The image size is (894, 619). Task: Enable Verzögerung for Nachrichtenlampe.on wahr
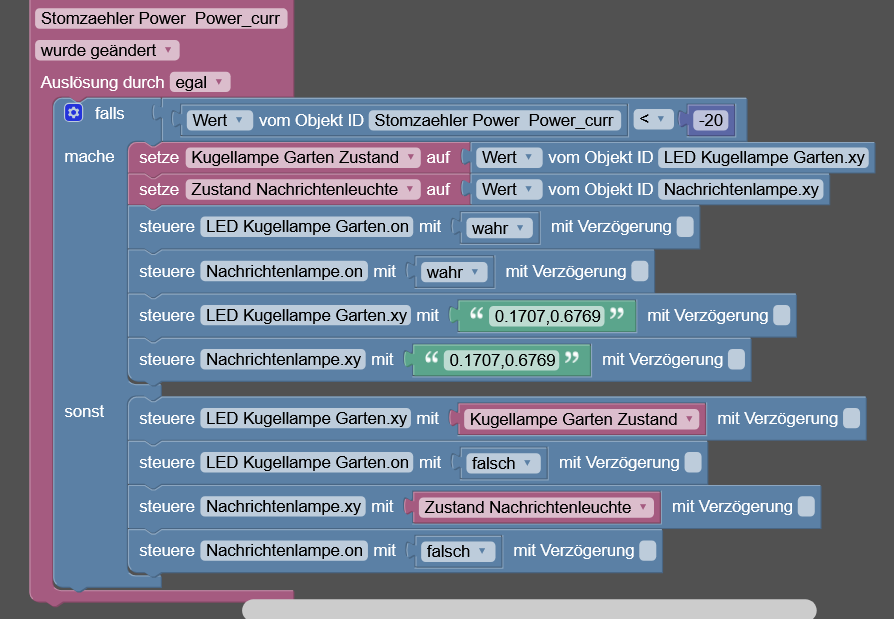coord(640,271)
